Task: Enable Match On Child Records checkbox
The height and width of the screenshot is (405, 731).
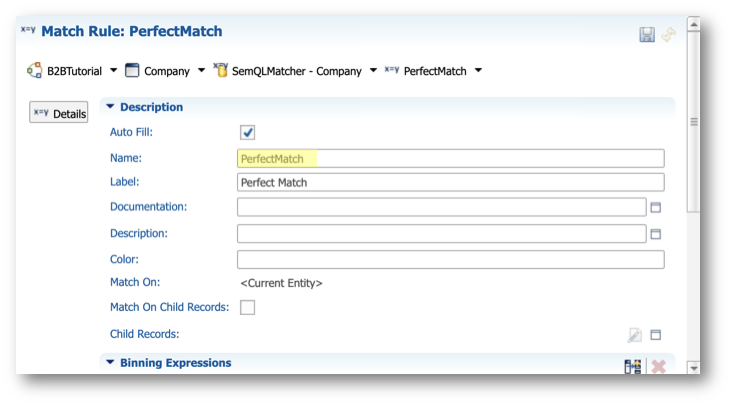Action: pos(248,308)
